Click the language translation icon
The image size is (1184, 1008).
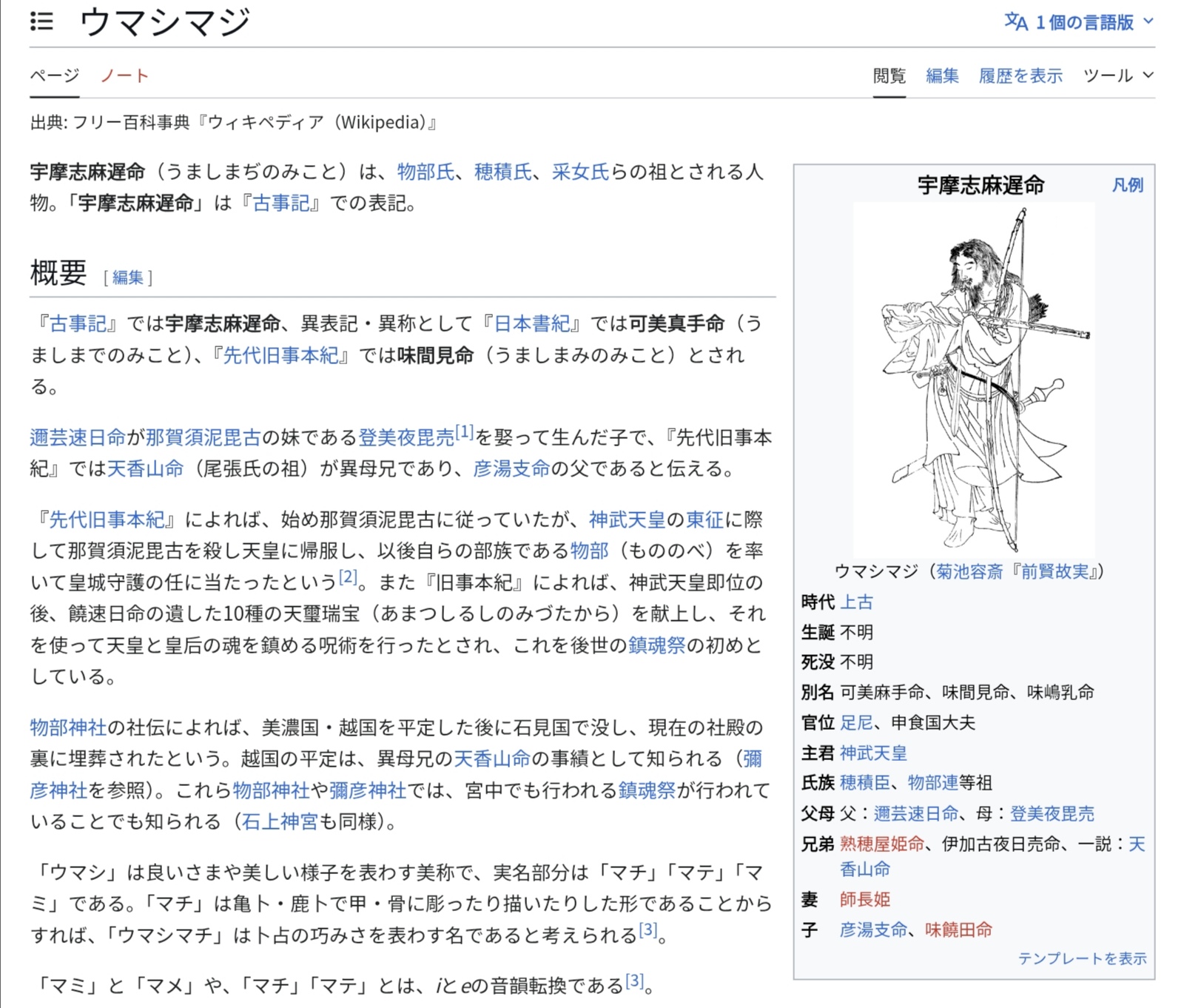point(1015,22)
